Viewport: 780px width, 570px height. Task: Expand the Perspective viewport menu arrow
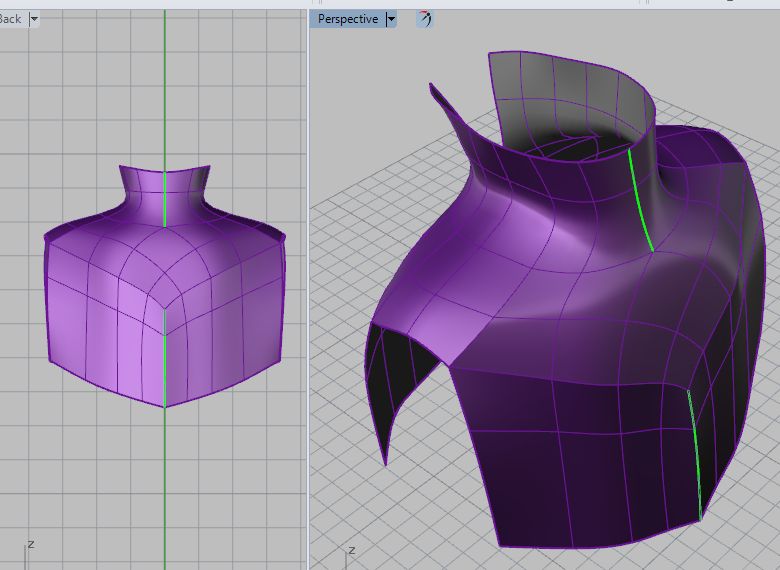(391, 19)
